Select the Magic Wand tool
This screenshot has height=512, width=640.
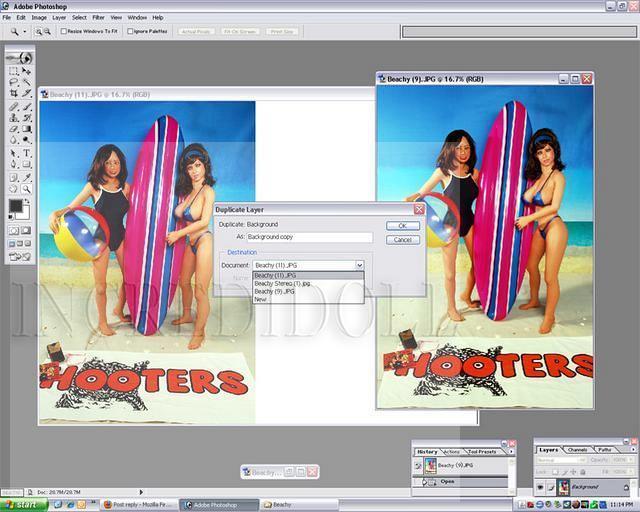(x=27, y=82)
